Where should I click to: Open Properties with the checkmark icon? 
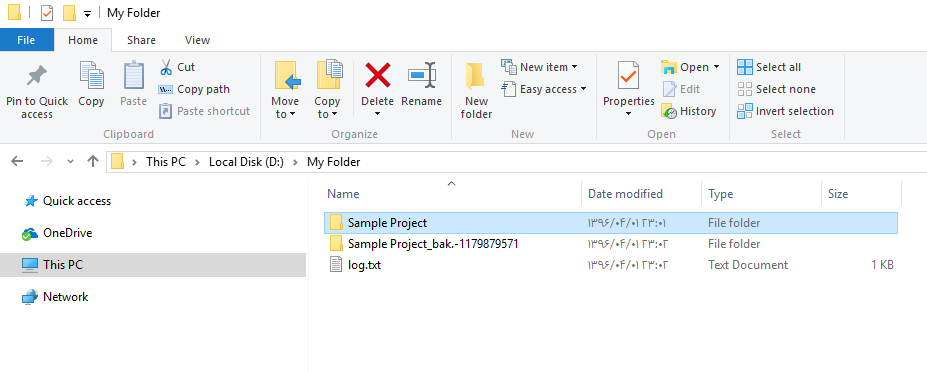tap(628, 75)
